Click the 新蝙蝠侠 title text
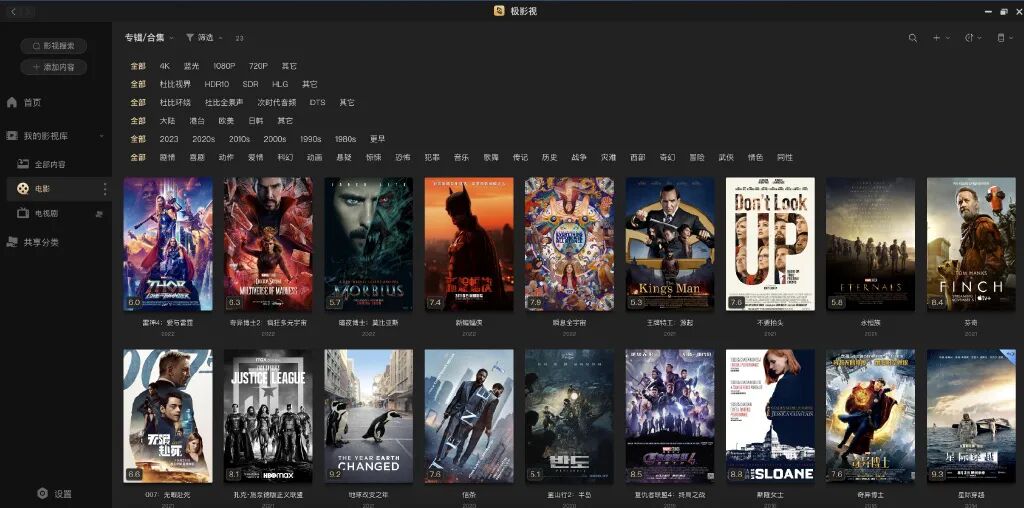The height and width of the screenshot is (508, 1024). (468, 323)
